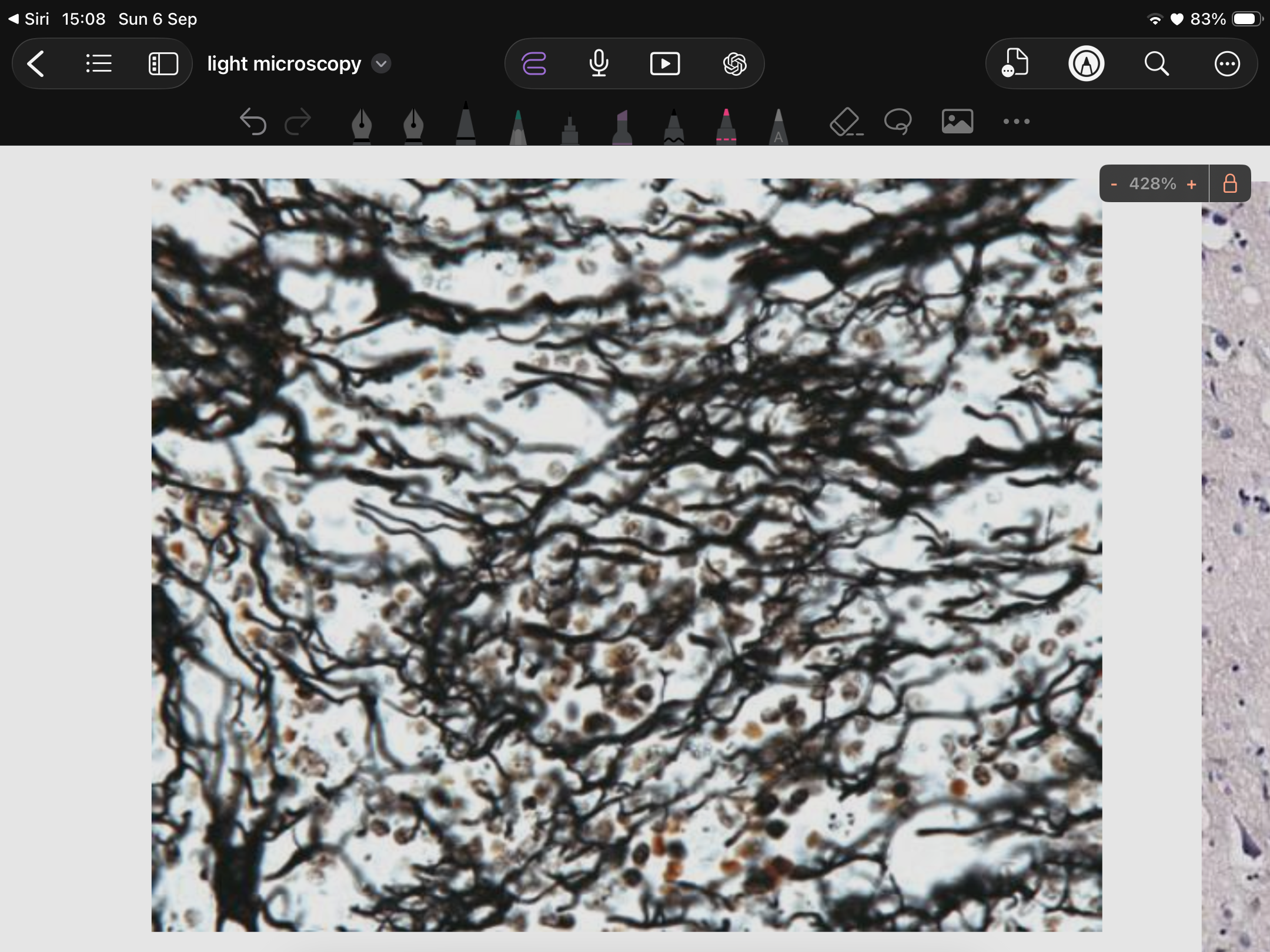The image size is (1270, 952).
Task: Toggle the sidebar panel icon
Action: (x=163, y=63)
